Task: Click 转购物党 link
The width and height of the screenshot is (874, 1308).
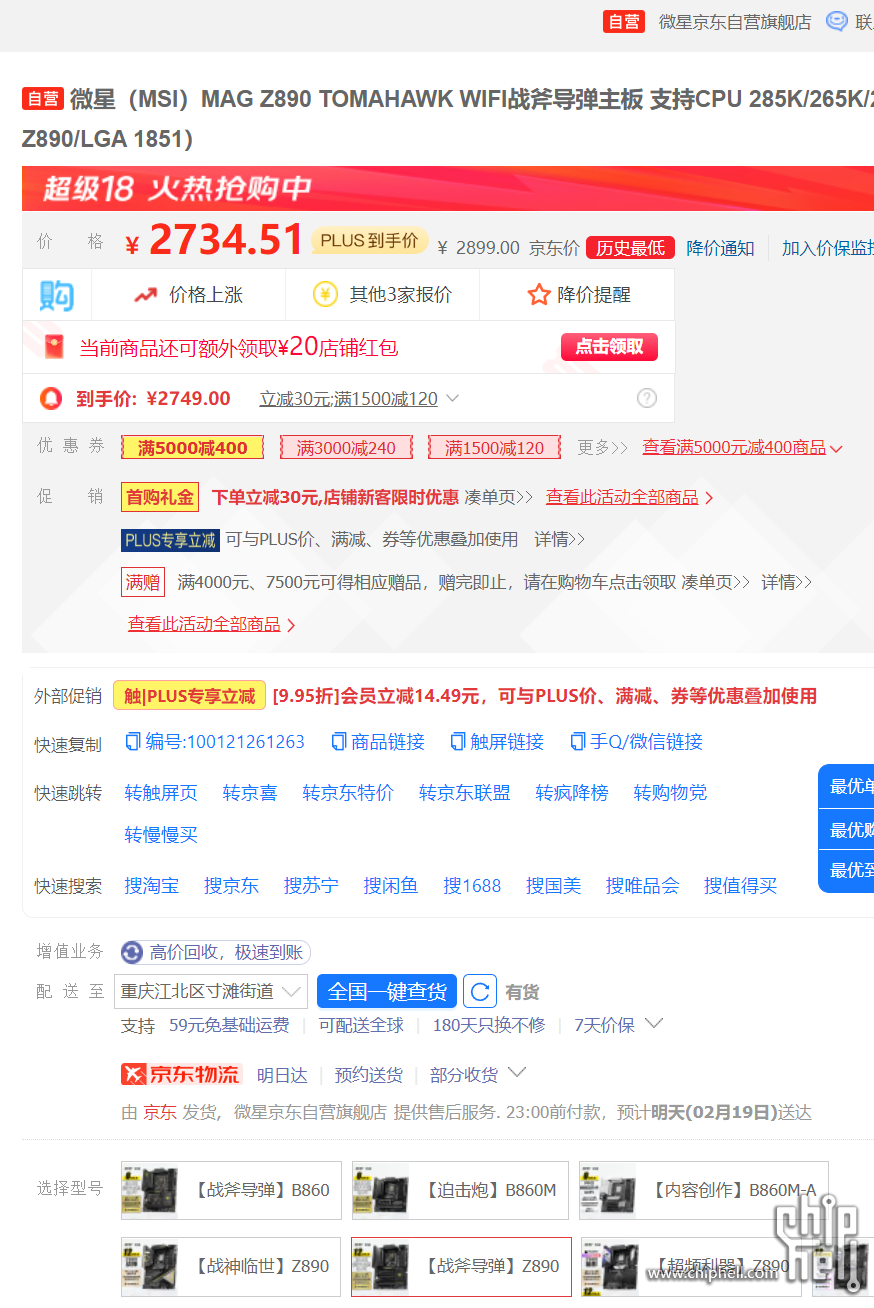Action: pos(670,793)
